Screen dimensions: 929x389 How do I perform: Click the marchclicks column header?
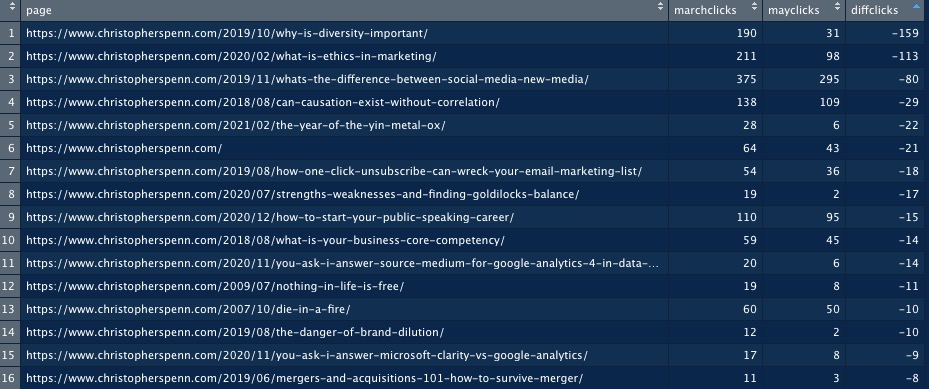coord(716,11)
